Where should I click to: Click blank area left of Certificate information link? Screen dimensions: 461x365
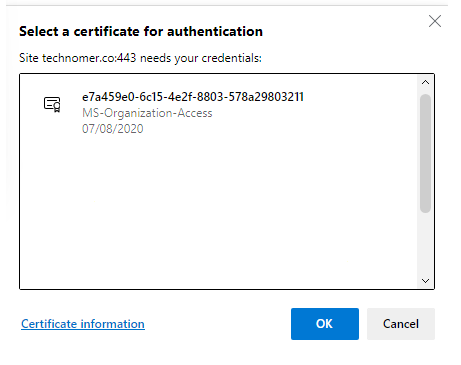coord(13,324)
